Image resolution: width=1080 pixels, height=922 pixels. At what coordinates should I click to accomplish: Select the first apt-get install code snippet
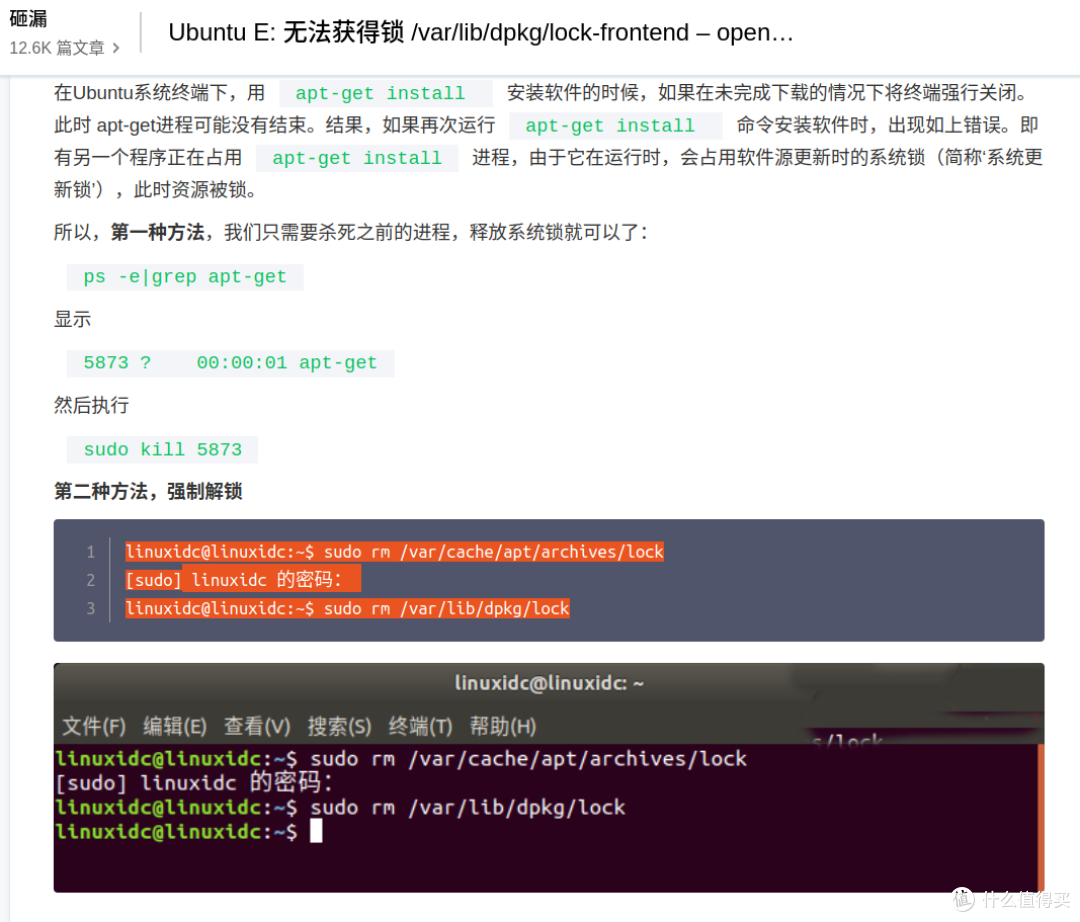pyautogui.click(x=386, y=93)
